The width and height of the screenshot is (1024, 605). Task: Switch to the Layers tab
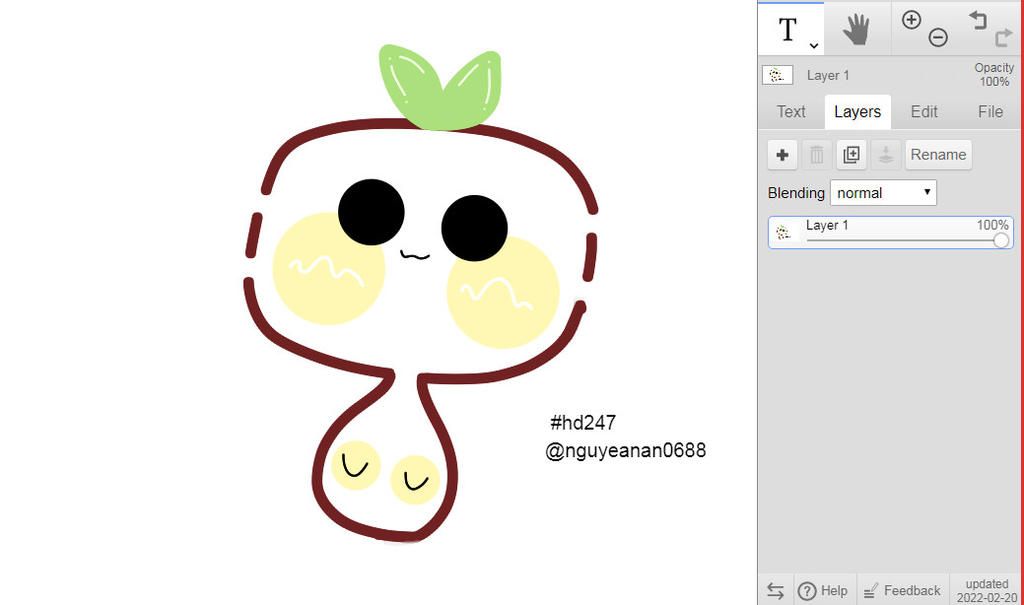[857, 112]
